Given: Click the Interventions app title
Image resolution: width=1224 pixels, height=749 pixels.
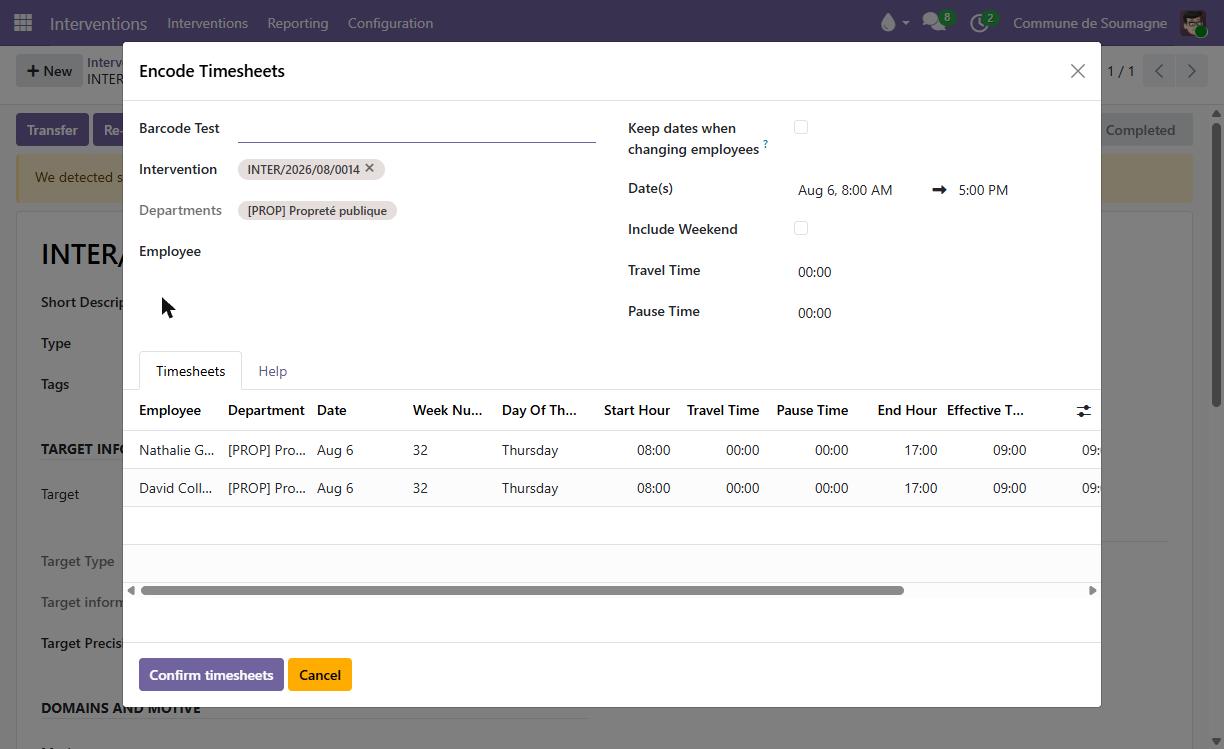Looking at the screenshot, I should click(98, 23).
